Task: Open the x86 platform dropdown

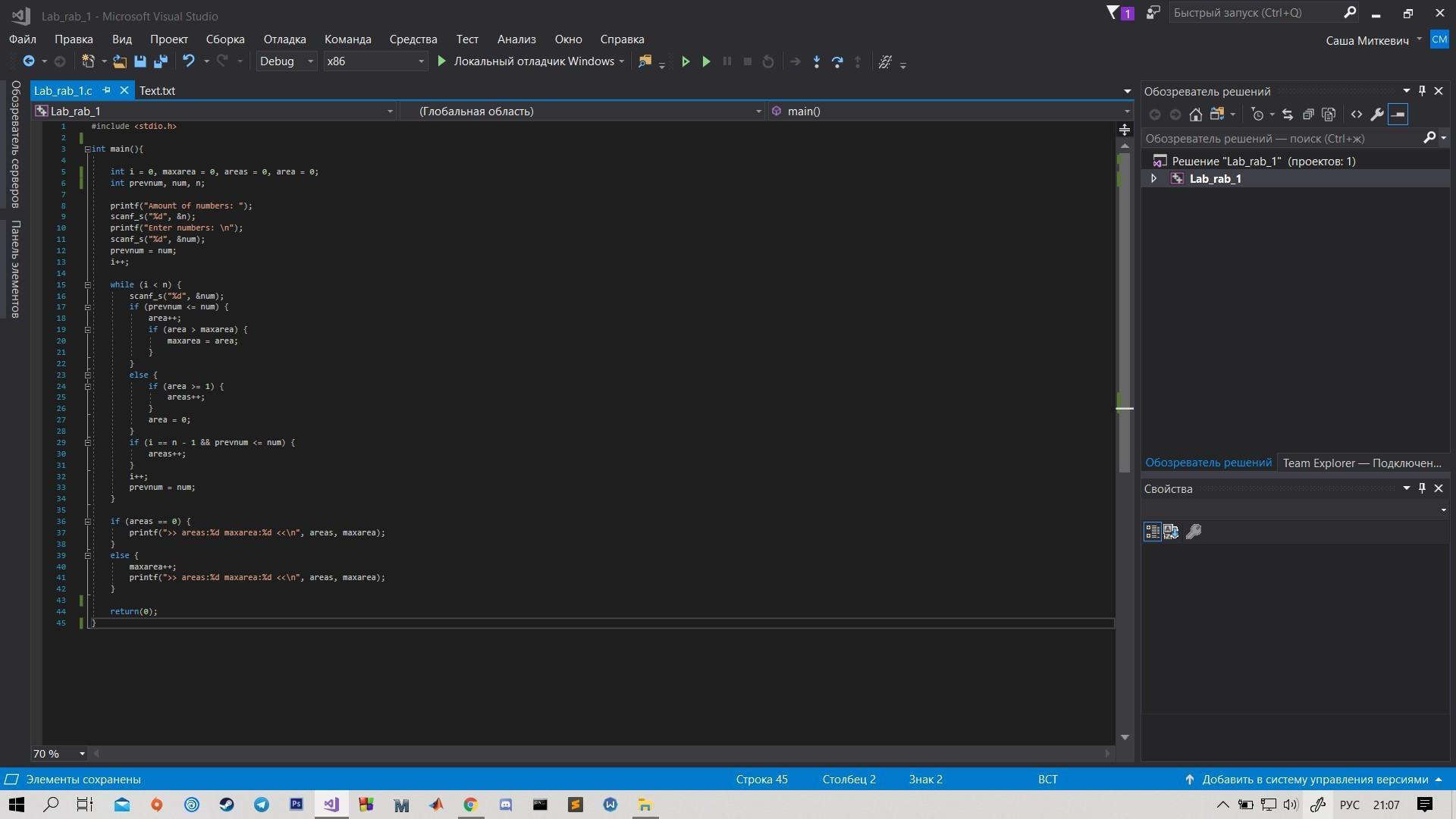Action: tap(375, 61)
